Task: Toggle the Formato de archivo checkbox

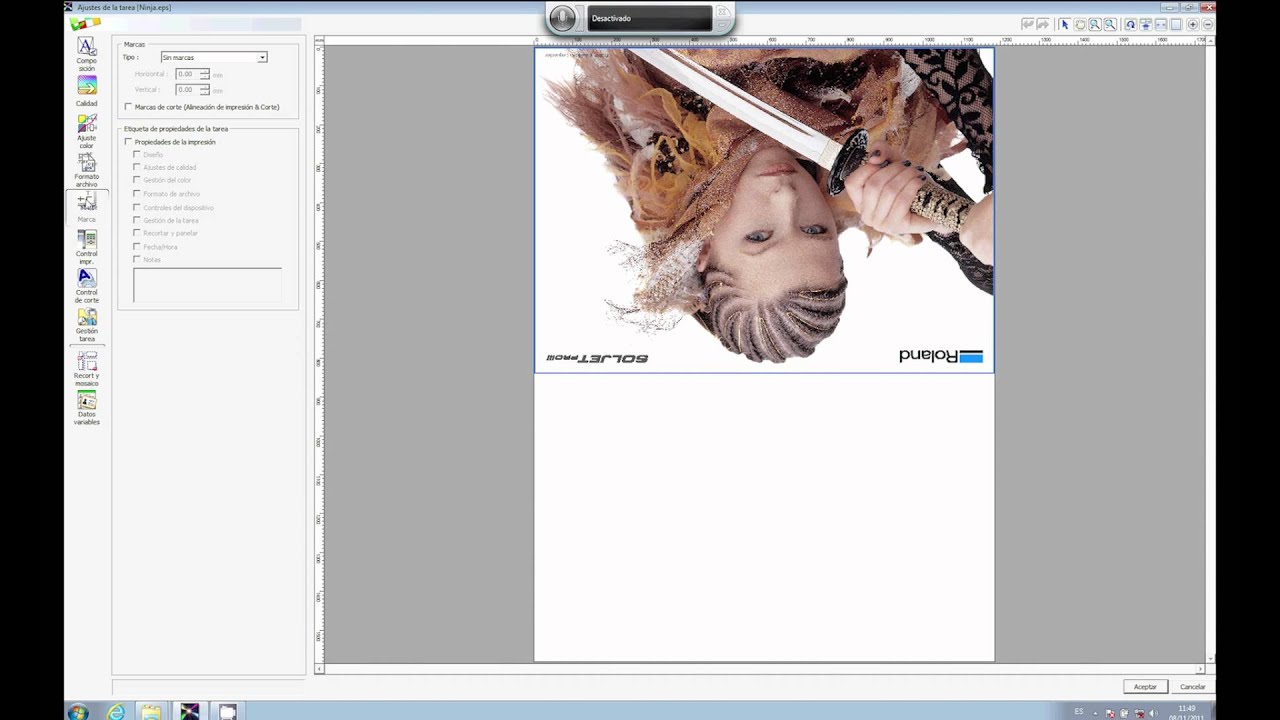Action: (137, 194)
